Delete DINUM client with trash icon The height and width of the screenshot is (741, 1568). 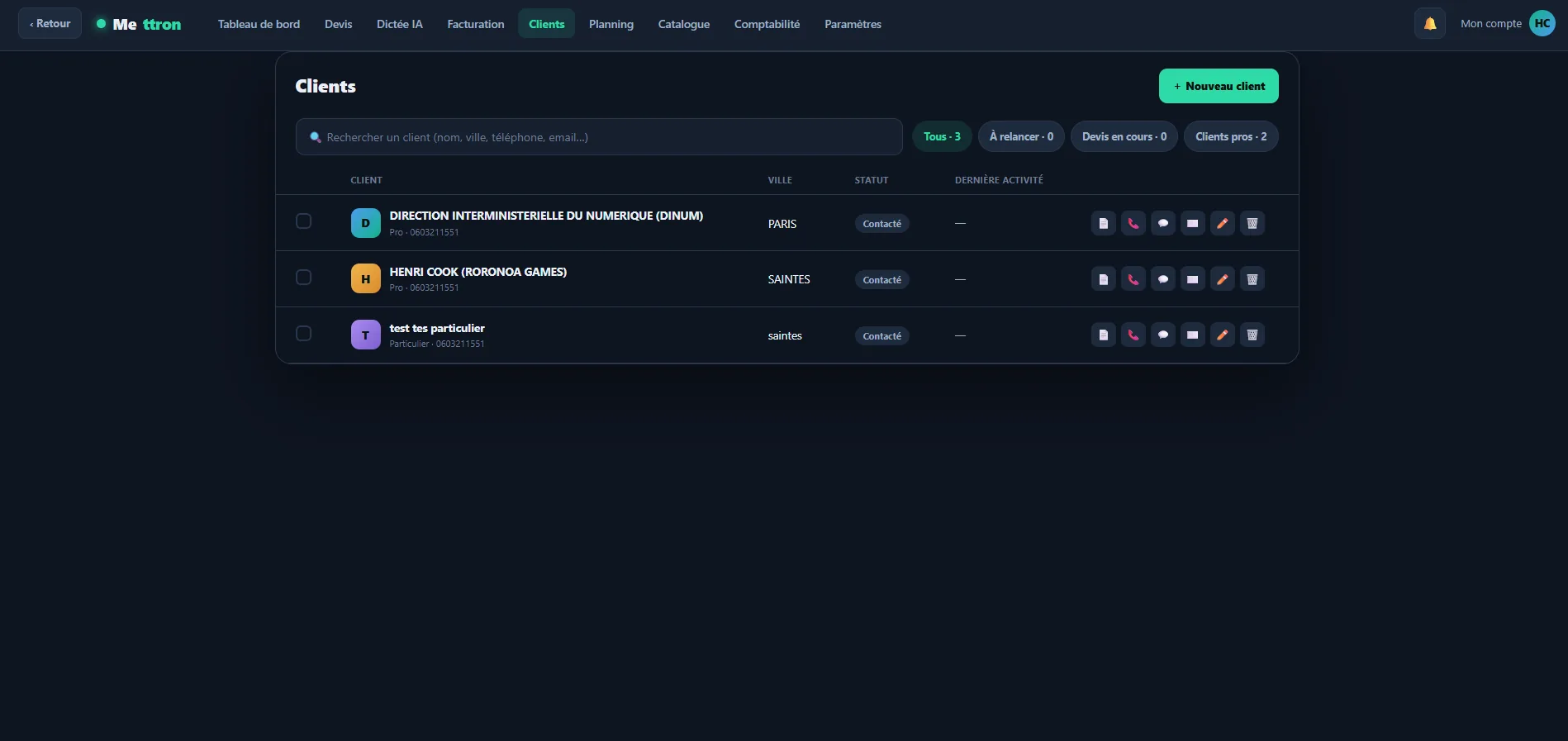[x=1252, y=223]
